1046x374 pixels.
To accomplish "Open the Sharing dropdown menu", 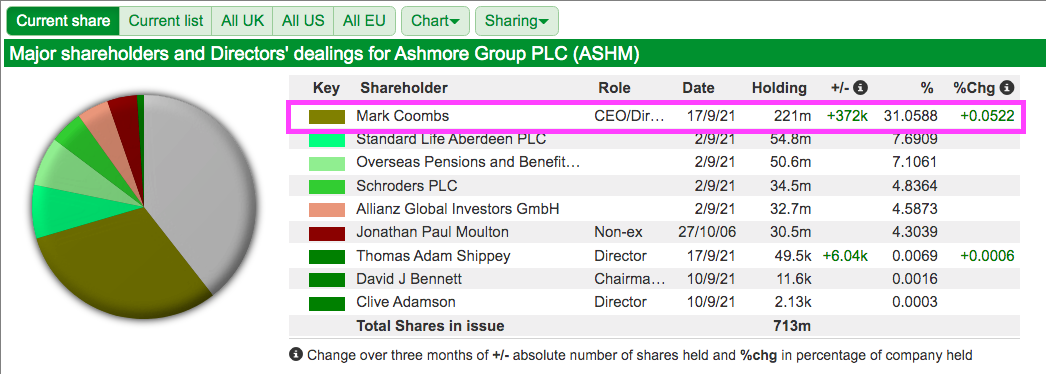I will (516, 21).
